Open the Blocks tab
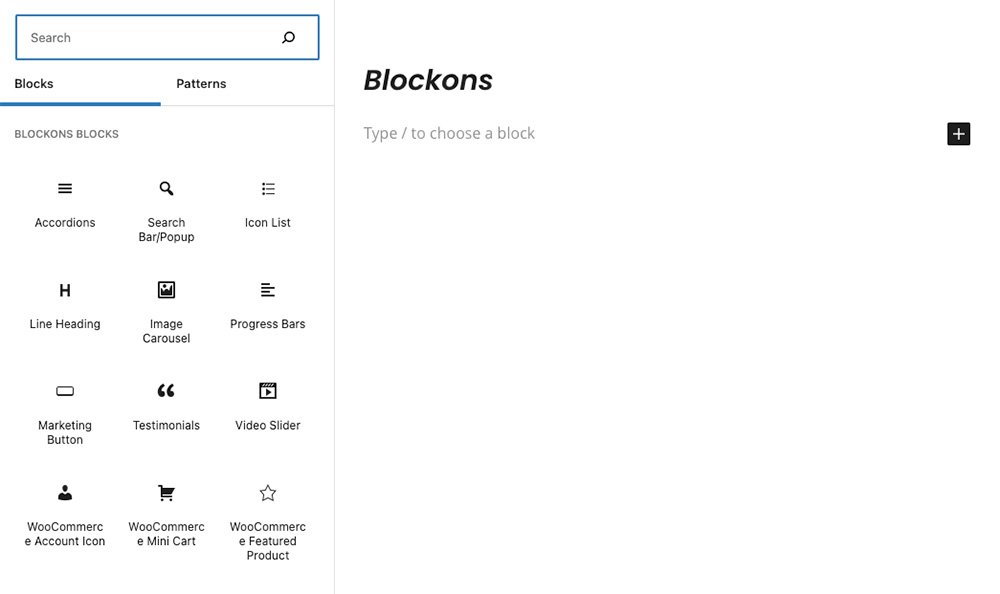The height and width of the screenshot is (594, 1000). 34,84
